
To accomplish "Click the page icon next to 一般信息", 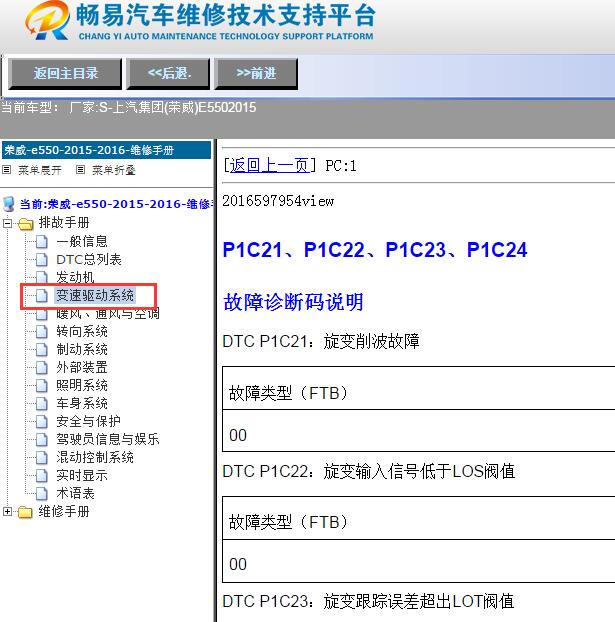I will tap(41, 242).
